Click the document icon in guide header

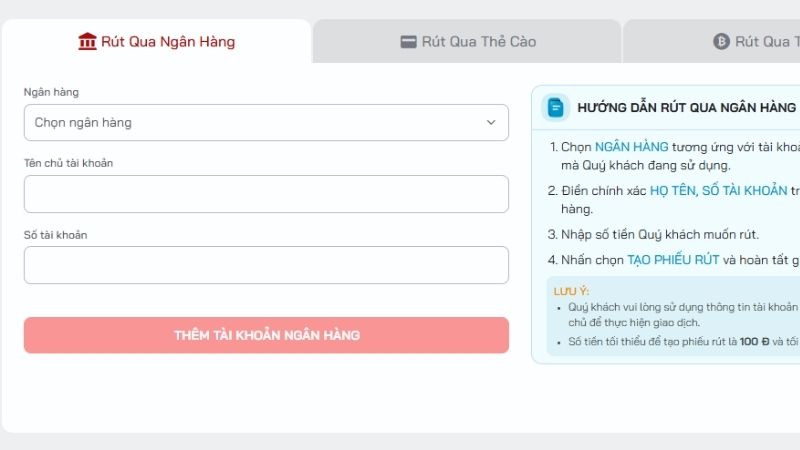pos(556,108)
